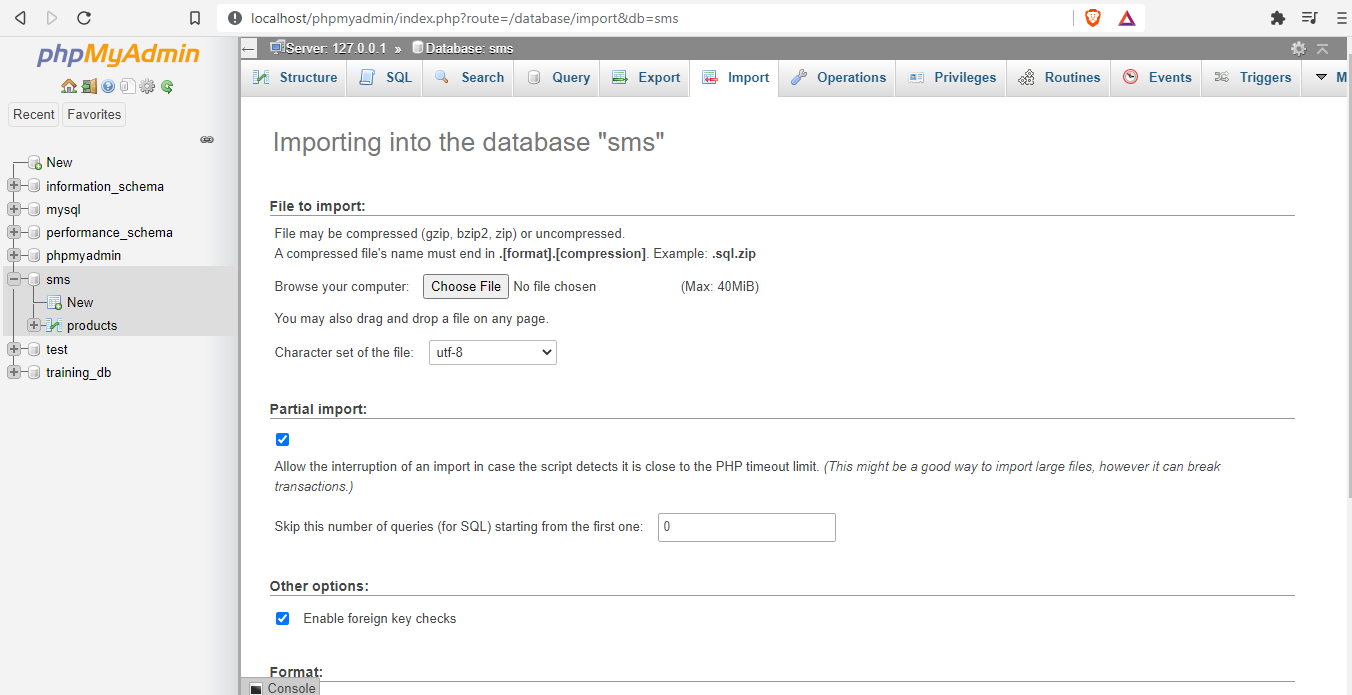
Task: Click the documentation page icon in the sidebar
Action: (127, 85)
